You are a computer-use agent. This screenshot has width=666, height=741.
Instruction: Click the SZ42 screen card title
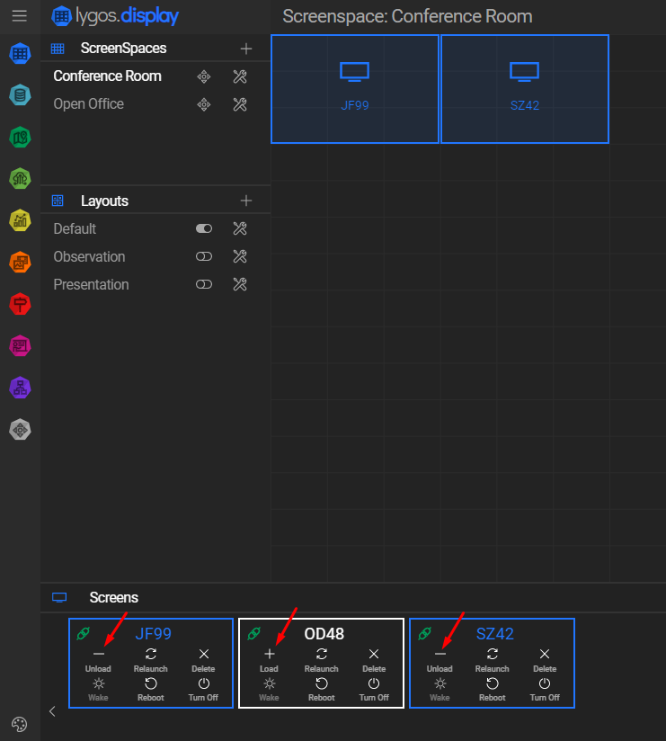(x=494, y=634)
